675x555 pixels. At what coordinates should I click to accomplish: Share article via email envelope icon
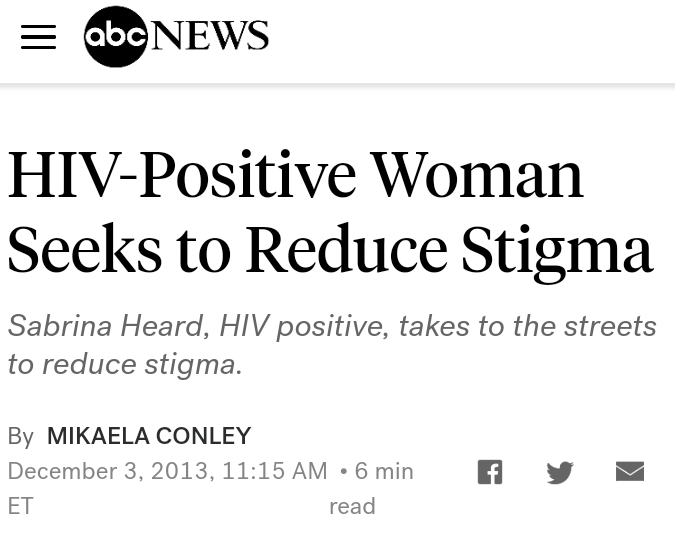click(x=629, y=471)
